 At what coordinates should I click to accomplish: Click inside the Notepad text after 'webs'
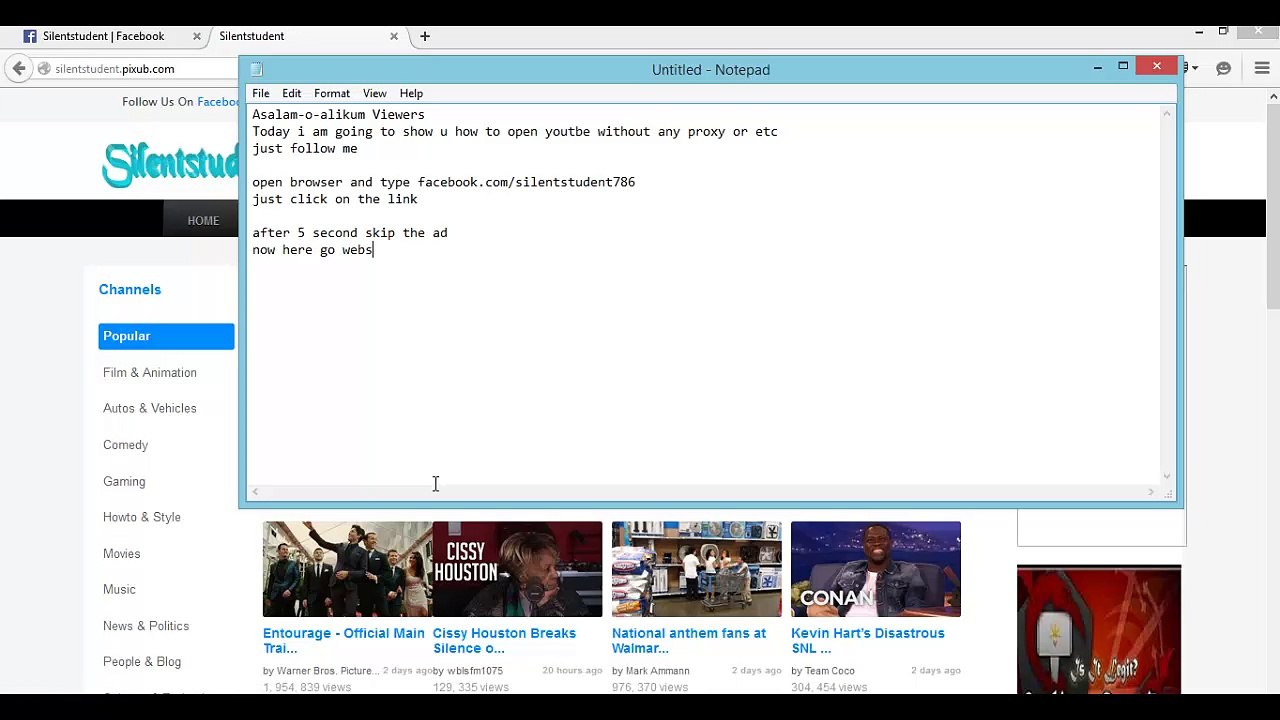(374, 250)
